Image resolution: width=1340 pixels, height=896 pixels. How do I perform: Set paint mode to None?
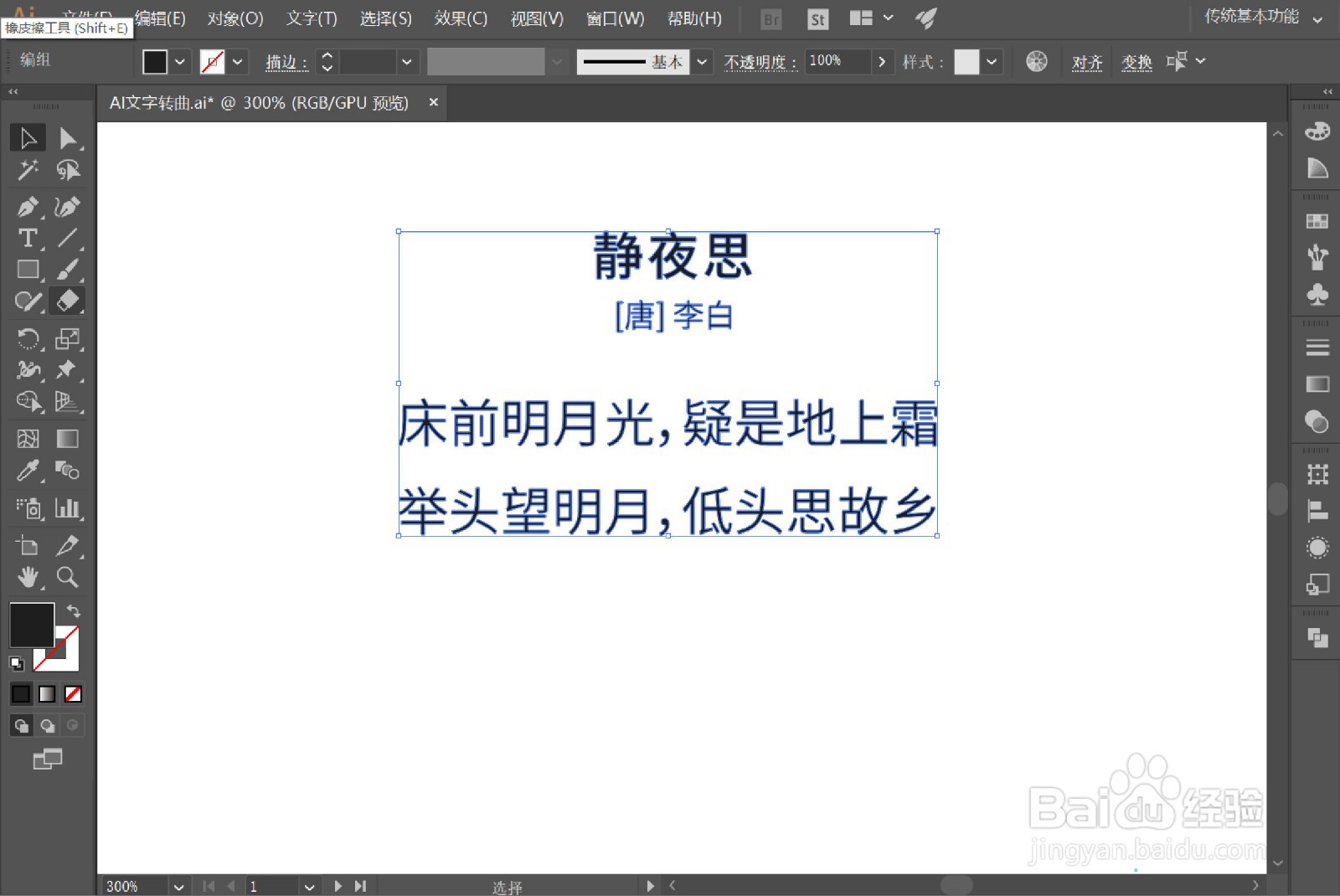tap(73, 693)
